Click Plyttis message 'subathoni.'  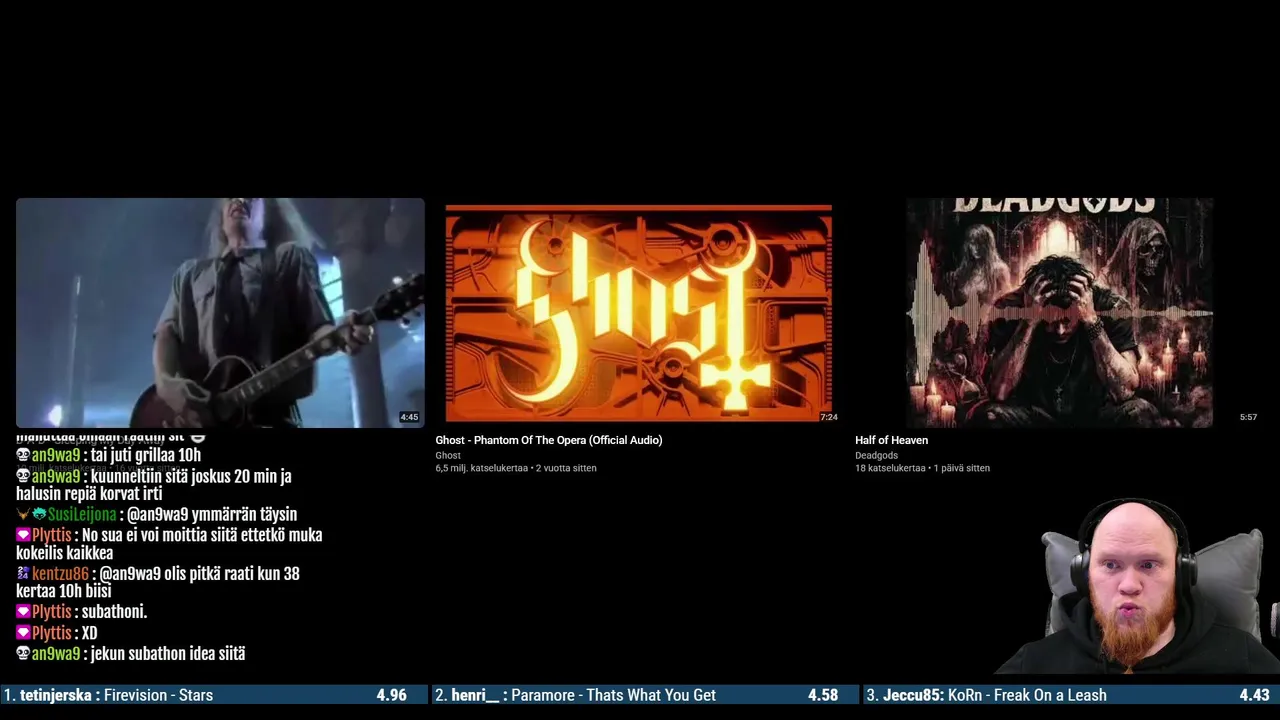tap(114, 612)
